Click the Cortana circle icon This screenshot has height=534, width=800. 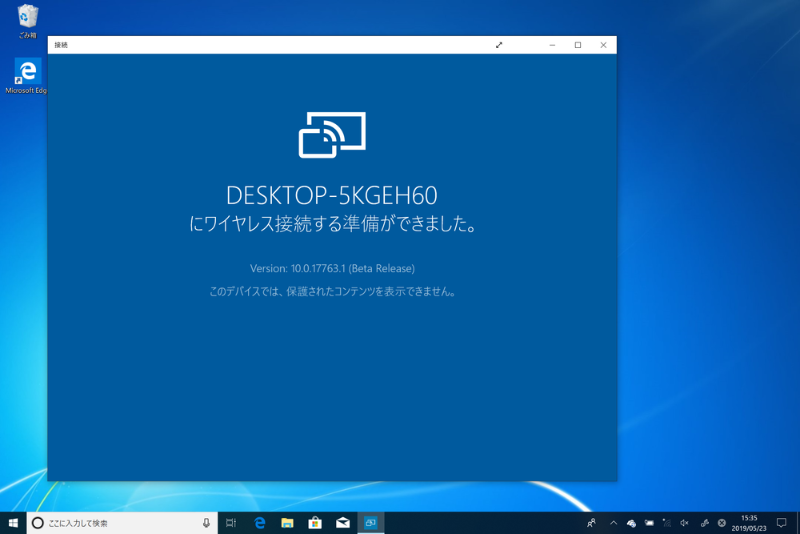tap(38, 523)
